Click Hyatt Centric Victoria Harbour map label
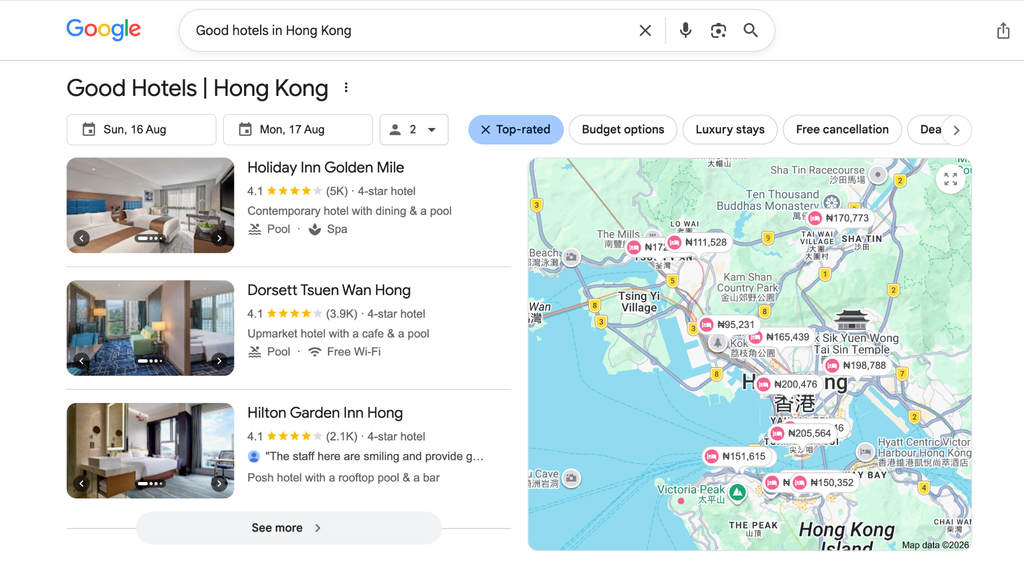The image size is (1024, 582). tap(923, 452)
